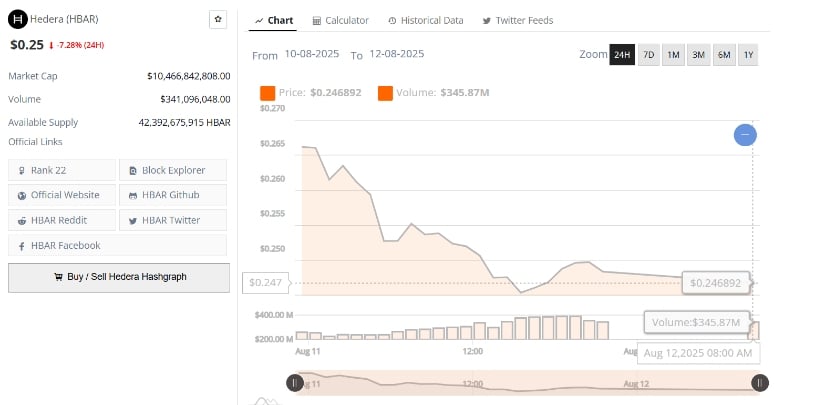Screen dimensions: 825x405
Task: Click the $0.25 current price text
Action: 27,45
